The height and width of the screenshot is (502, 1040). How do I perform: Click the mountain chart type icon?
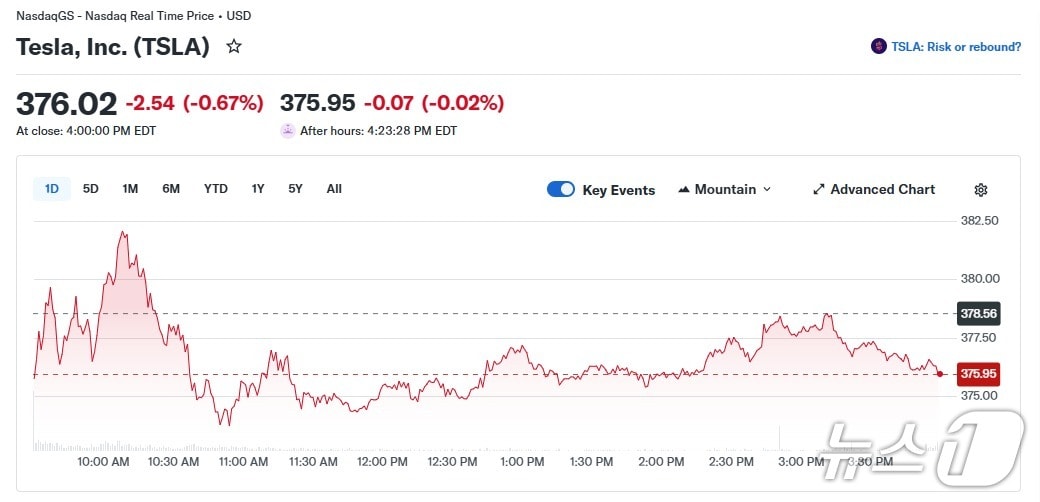685,190
